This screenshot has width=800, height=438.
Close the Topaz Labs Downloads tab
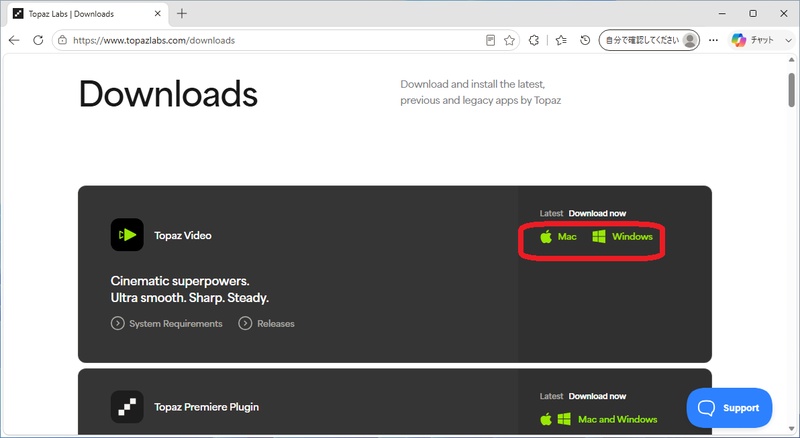click(158, 14)
